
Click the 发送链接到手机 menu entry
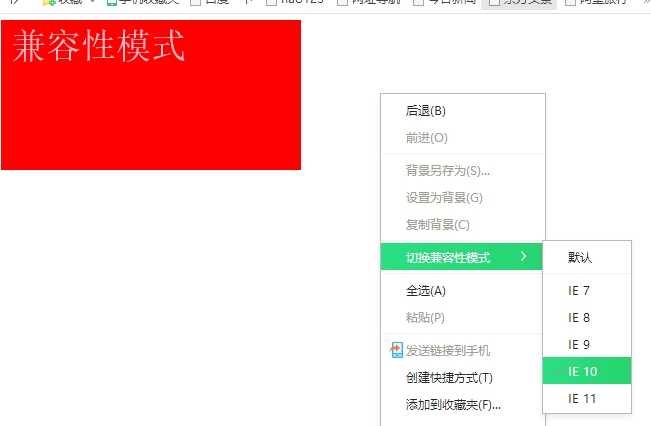click(x=463, y=351)
